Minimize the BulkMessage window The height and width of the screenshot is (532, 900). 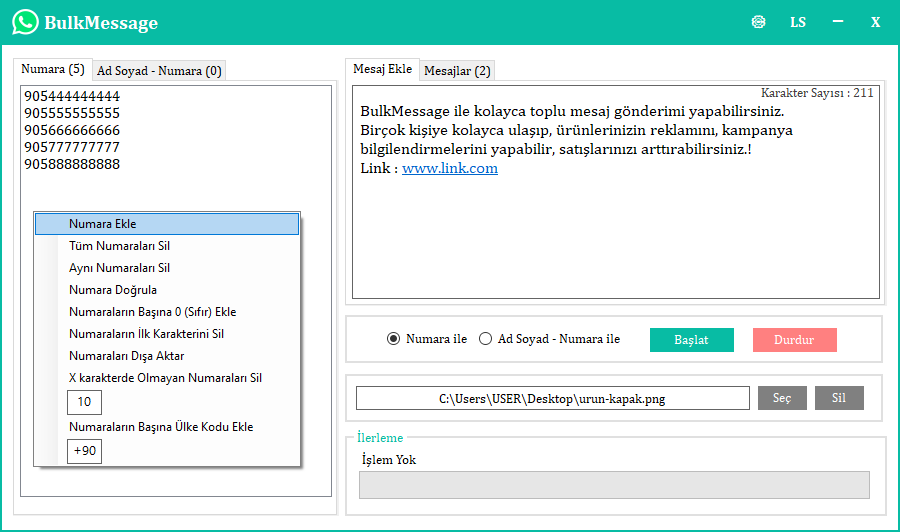838,22
